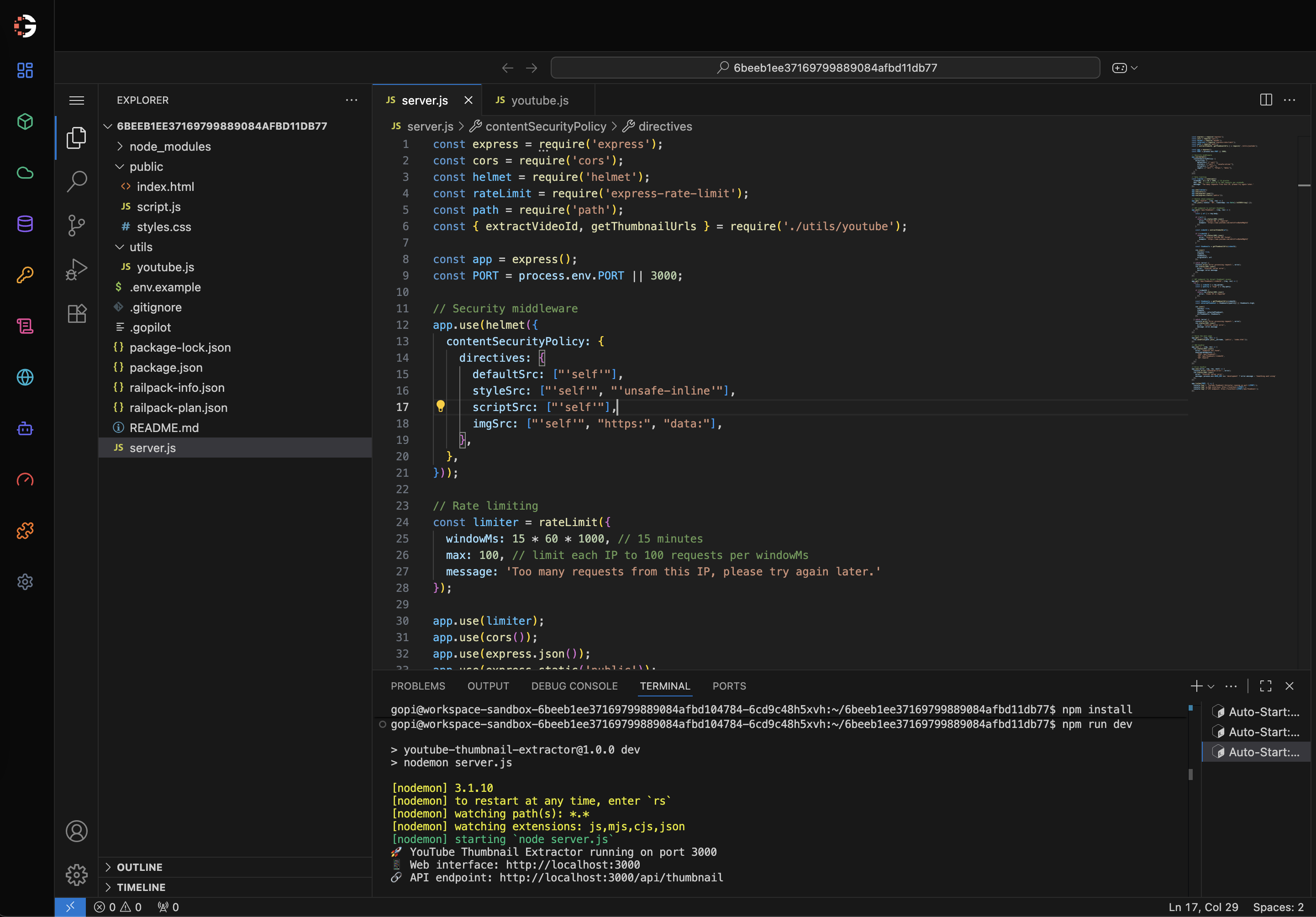Image resolution: width=1316 pixels, height=917 pixels.
Task: Go forward with the navigation arrow
Action: [532, 68]
